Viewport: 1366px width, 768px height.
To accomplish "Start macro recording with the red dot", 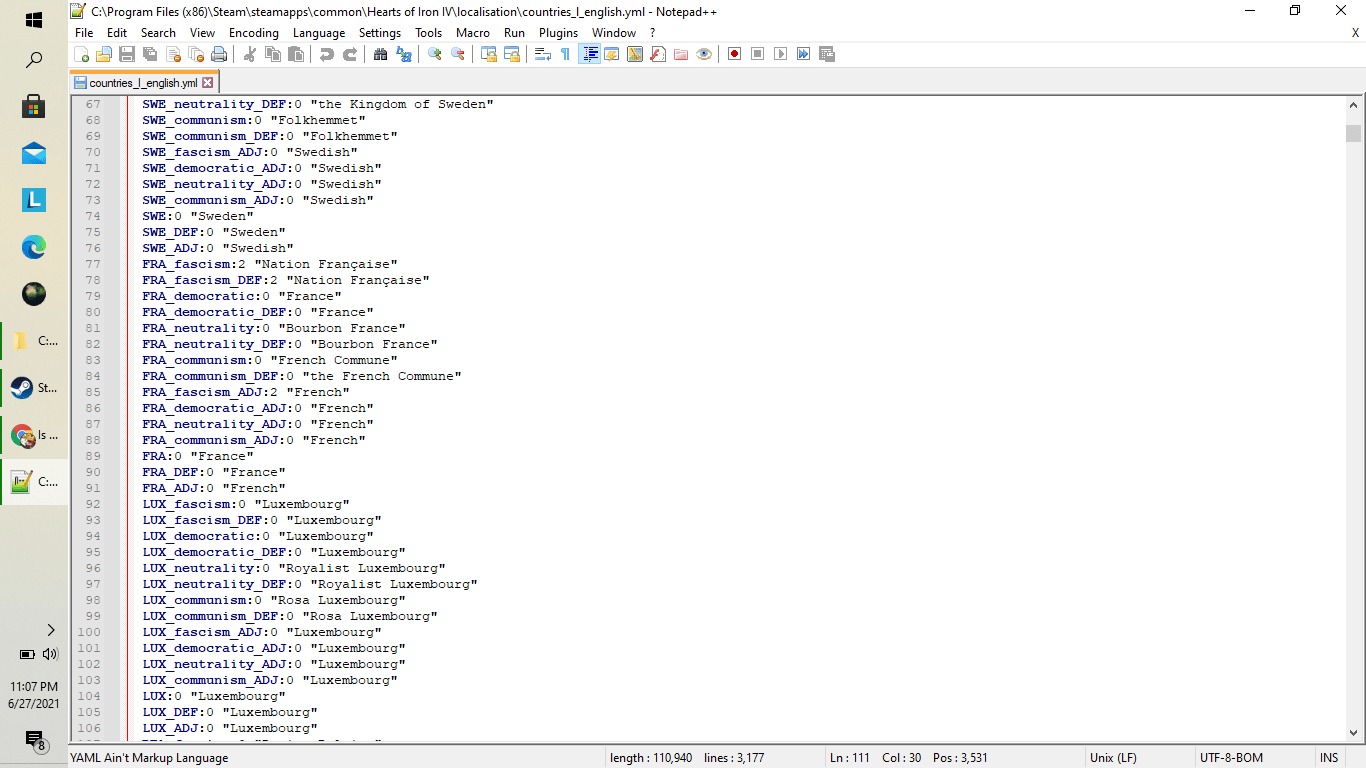I will (x=735, y=54).
